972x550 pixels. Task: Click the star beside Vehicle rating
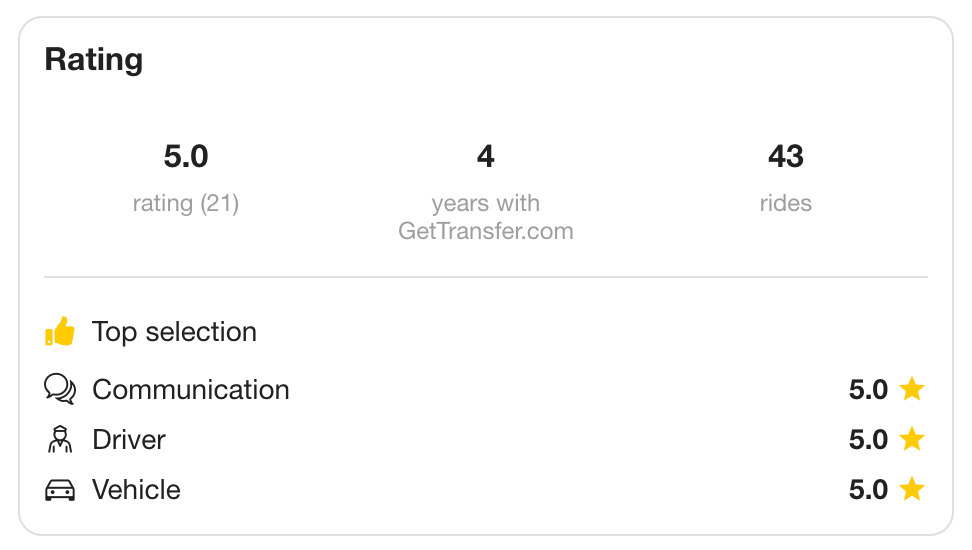[911, 488]
